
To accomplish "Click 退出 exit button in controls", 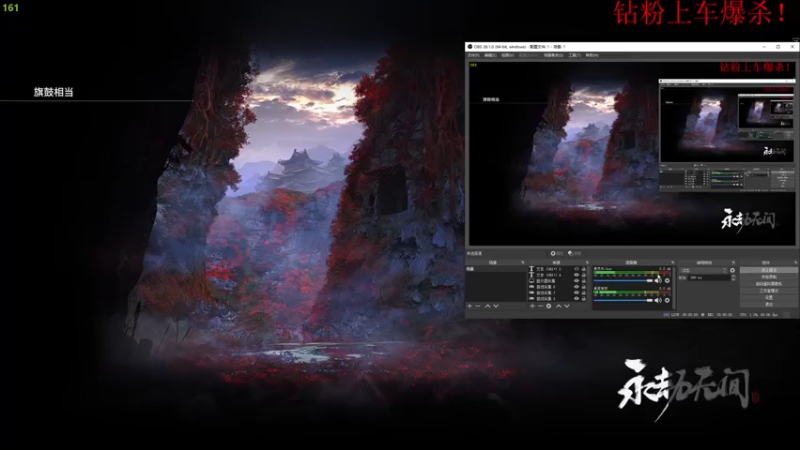I will pos(768,305).
